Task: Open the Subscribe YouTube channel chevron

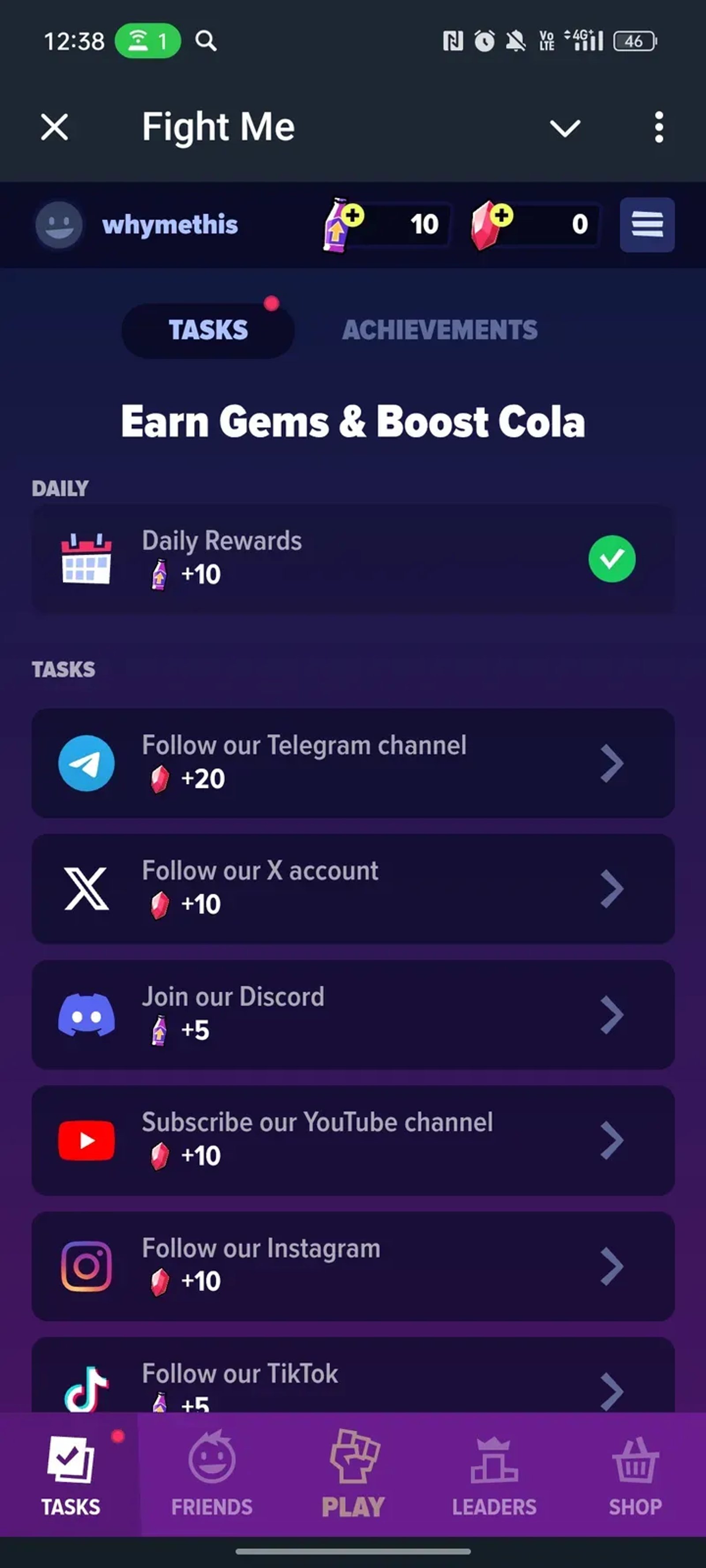Action: [x=612, y=1140]
